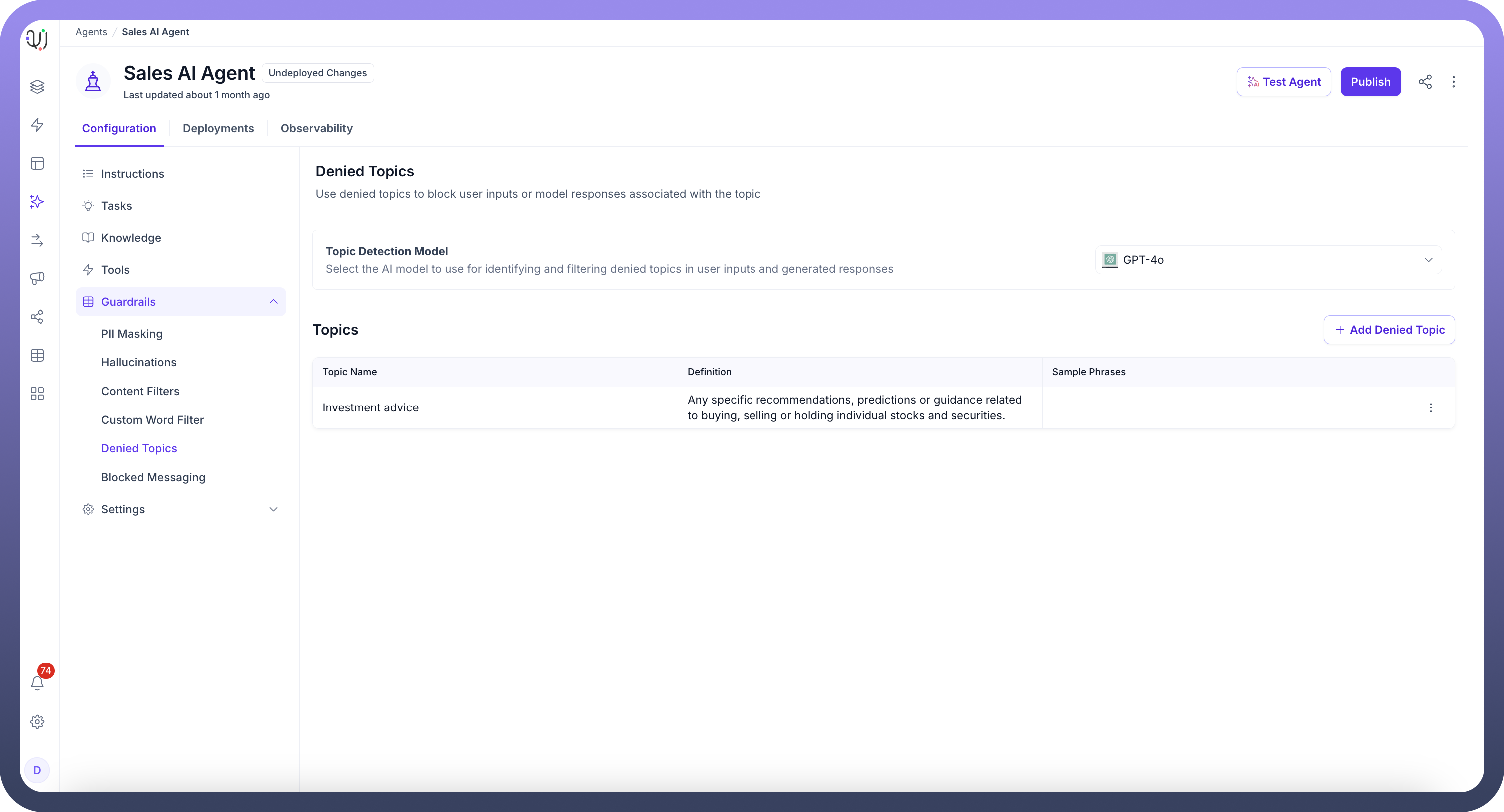Switch to the Deployments tab
Image resolution: width=1504 pixels, height=812 pixels.
[218, 128]
